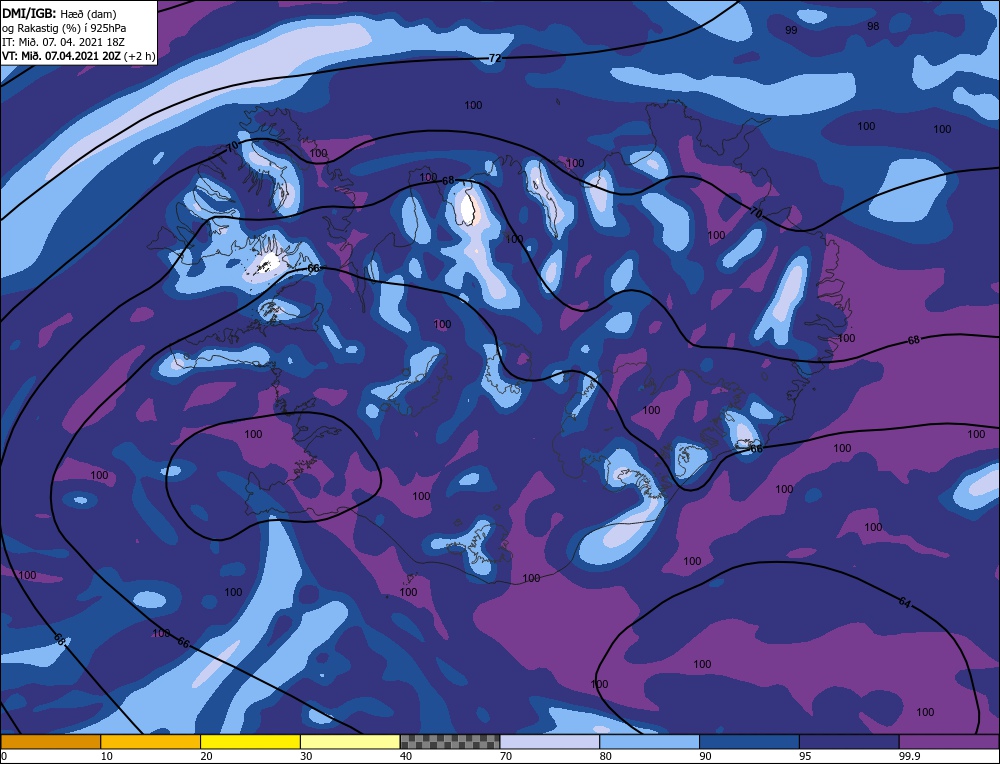This screenshot has width=1000, height=764.
Task: Click the 'VT: Mið. 07.04.2021 20Z' valid time
Action: pyautogui.click(x=61, y=55)
